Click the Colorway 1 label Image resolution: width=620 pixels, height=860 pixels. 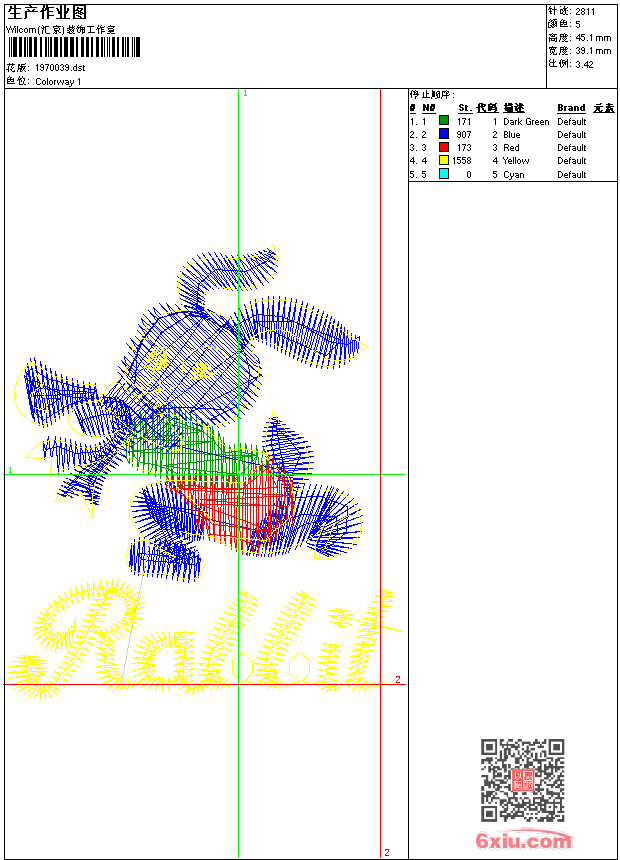pos(58,82)
